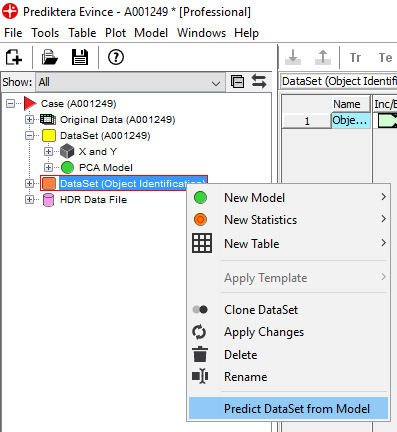Select Case (A001249) tree label
Screen dimensions: 397x432
click(x=78, y=104)
